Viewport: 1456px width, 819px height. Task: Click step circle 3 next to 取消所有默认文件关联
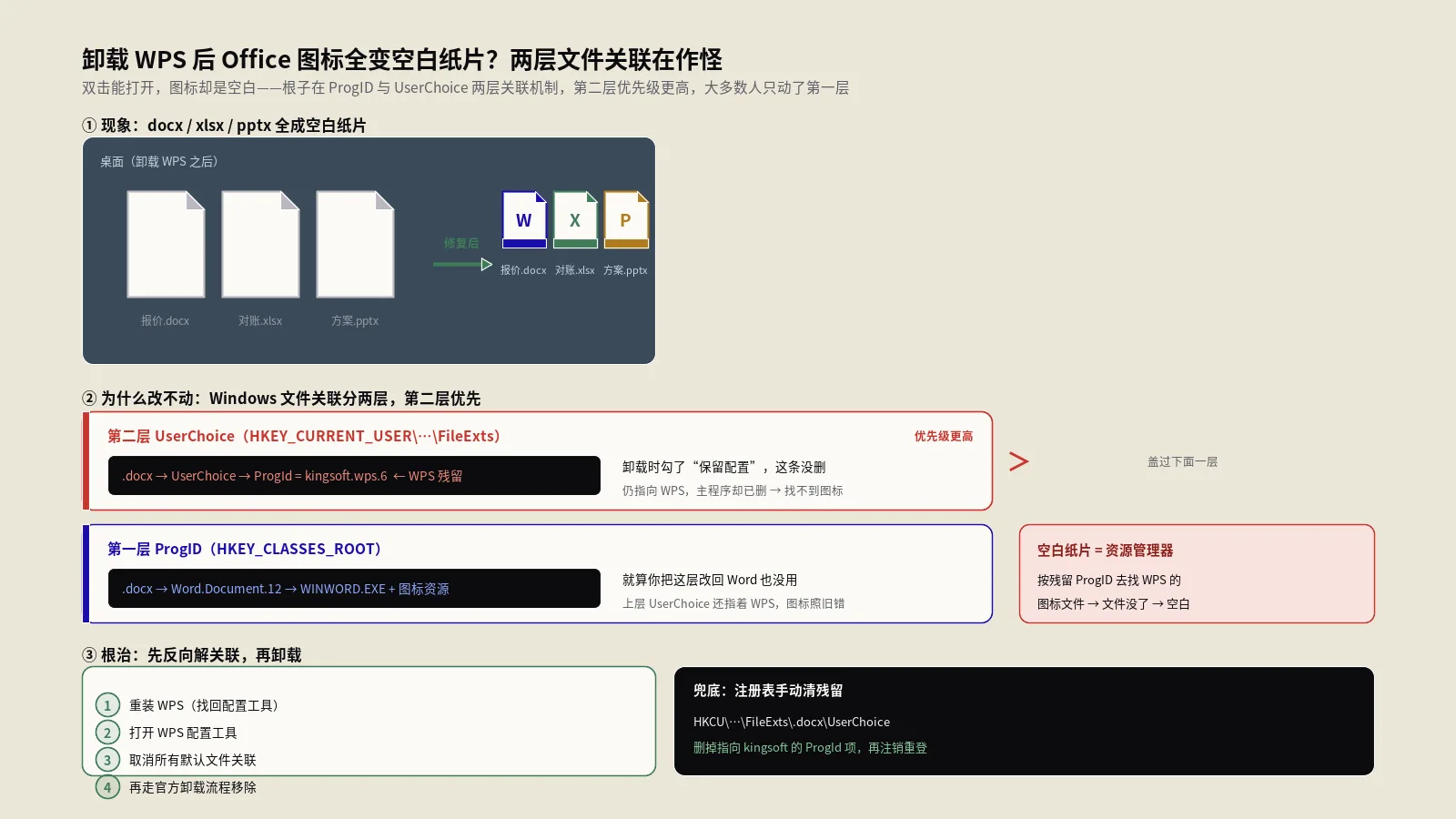point(107,760)
